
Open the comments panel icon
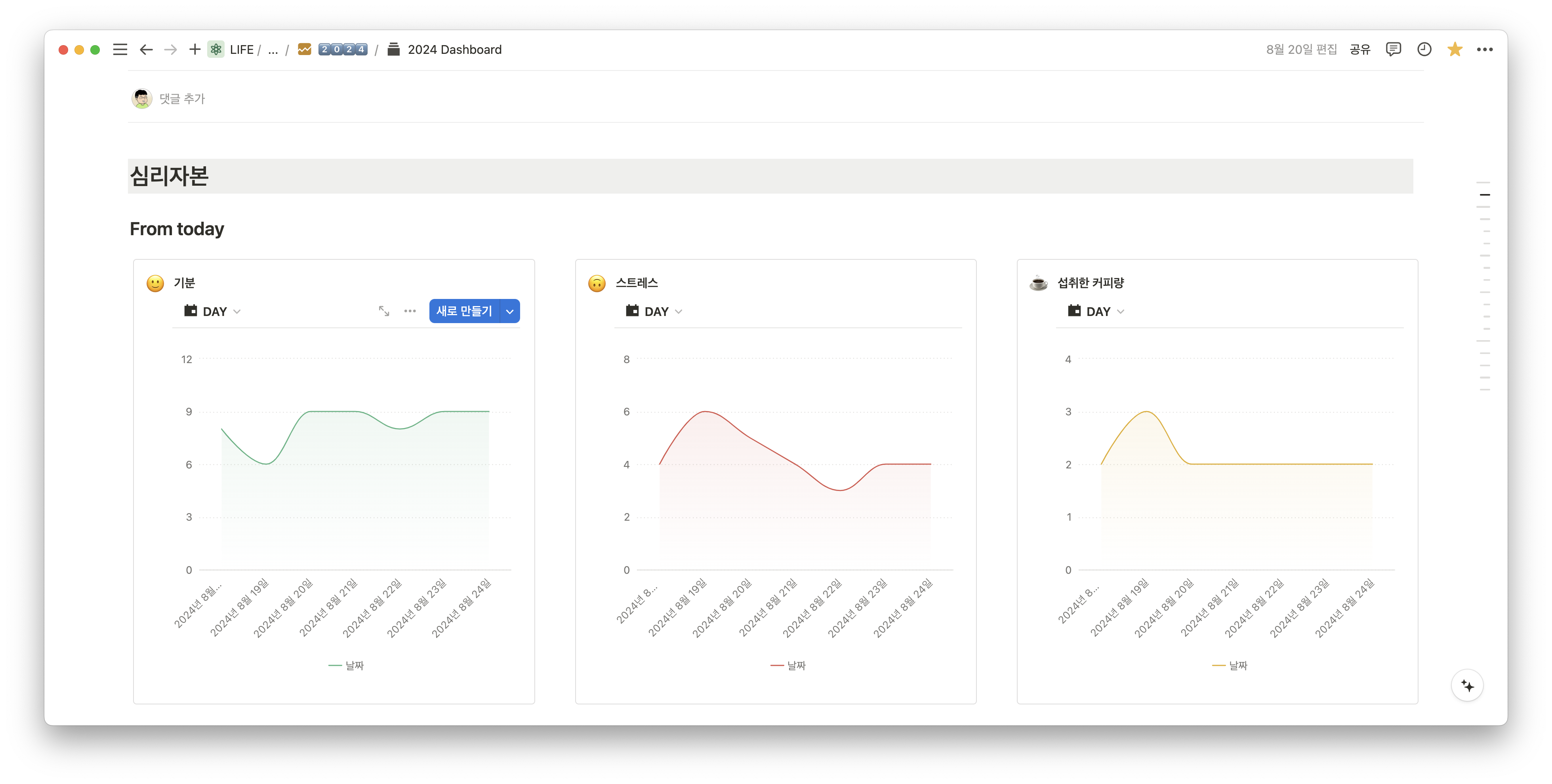pyautogui.click(x=1393, y=49)
